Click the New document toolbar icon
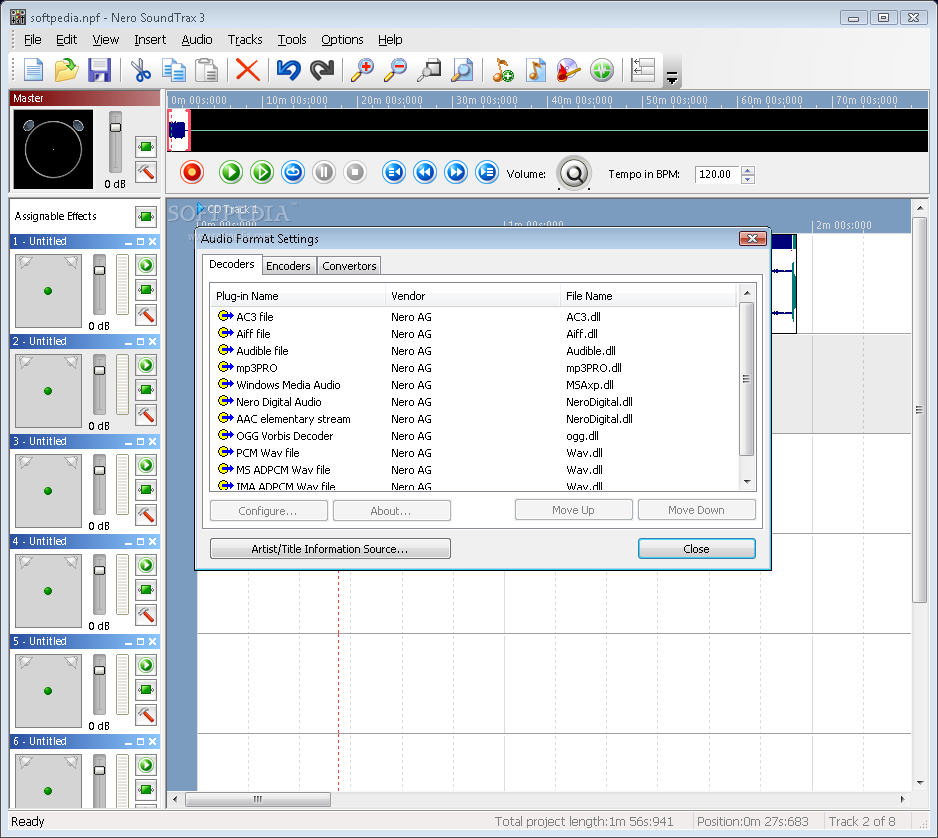 click(x=34, y=70)
